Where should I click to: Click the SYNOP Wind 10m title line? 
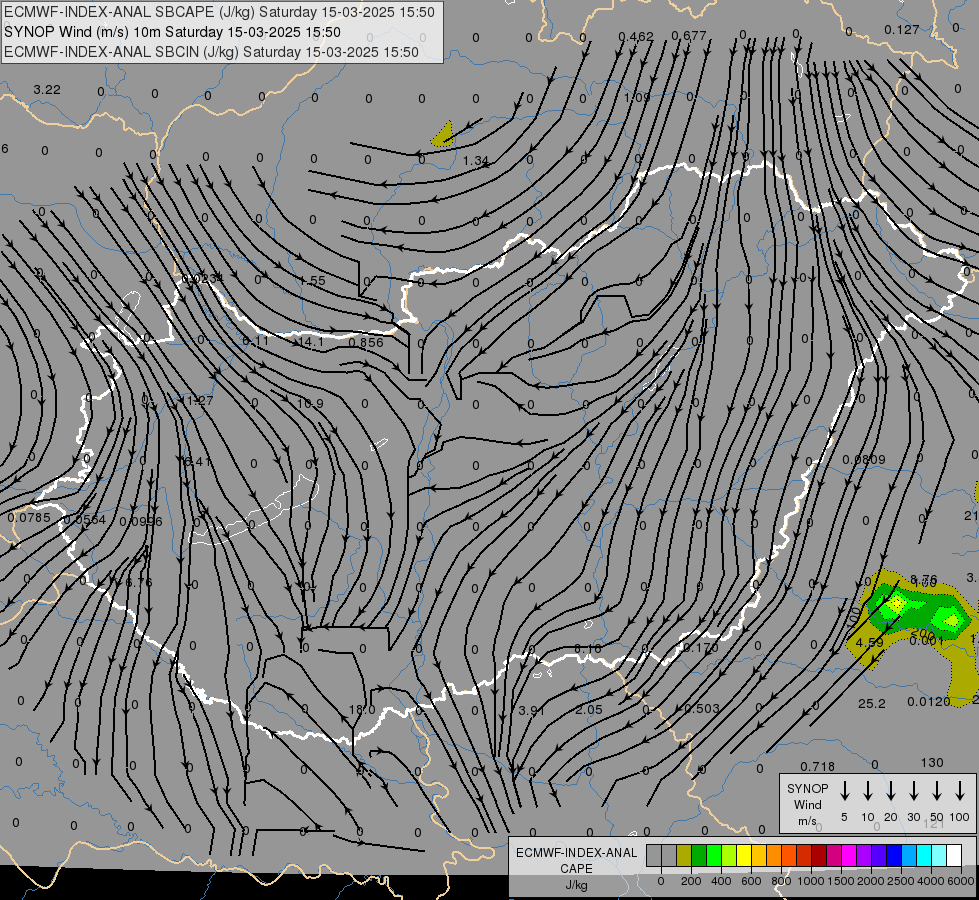[172, 32]
